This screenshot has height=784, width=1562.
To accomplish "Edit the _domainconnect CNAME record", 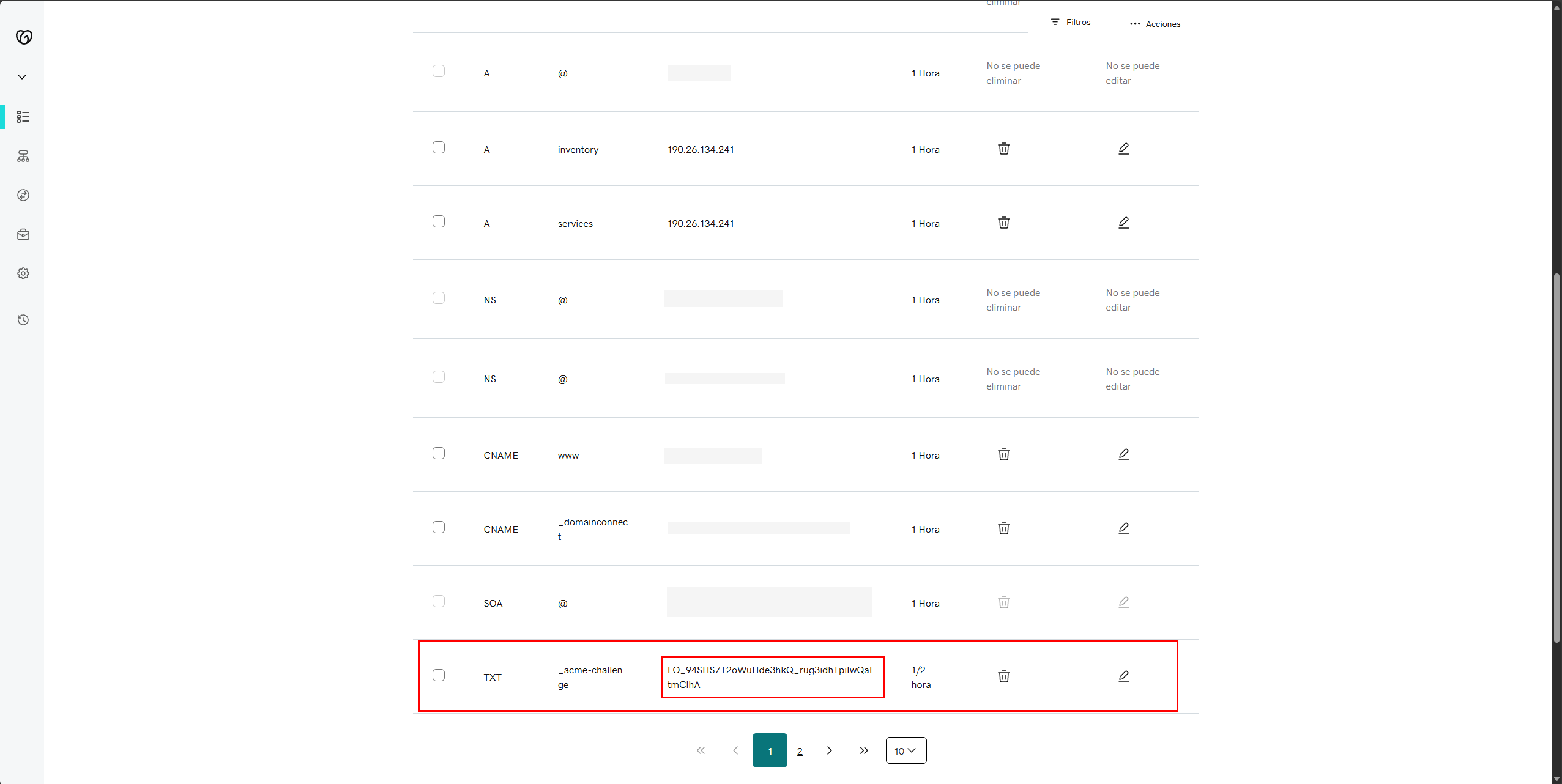I will [1124, 528].
